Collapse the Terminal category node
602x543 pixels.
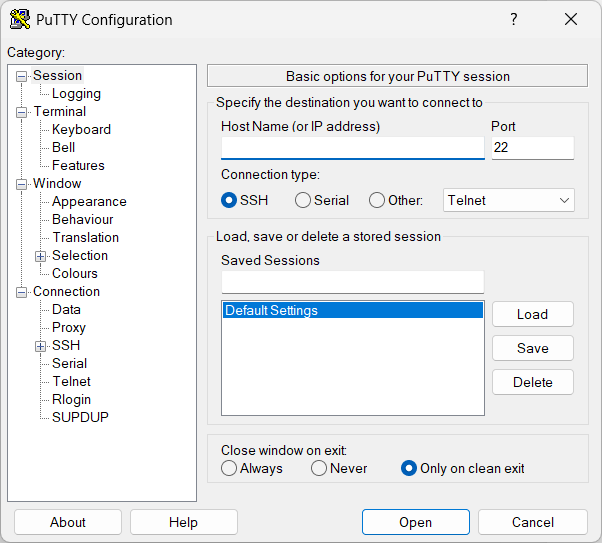(22, 112)
